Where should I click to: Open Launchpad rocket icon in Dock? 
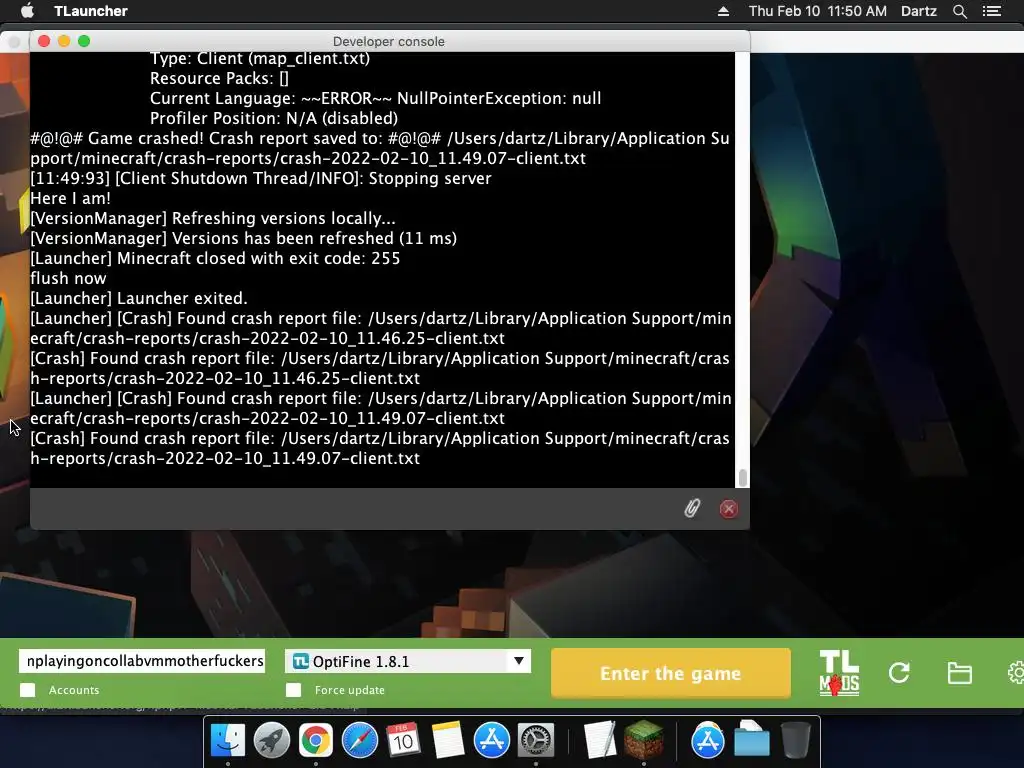271,740
